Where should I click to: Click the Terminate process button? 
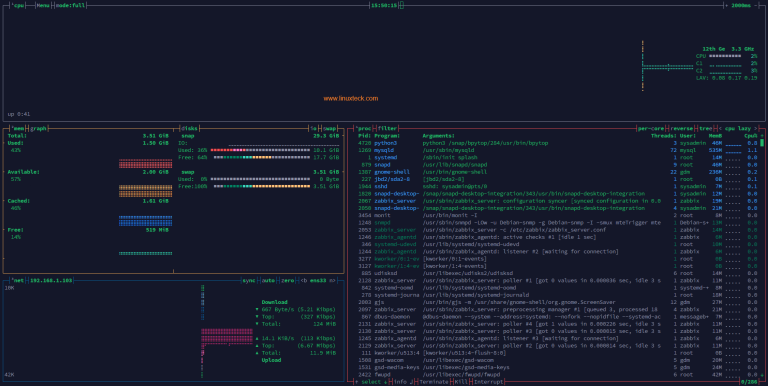tap(434, 382)
